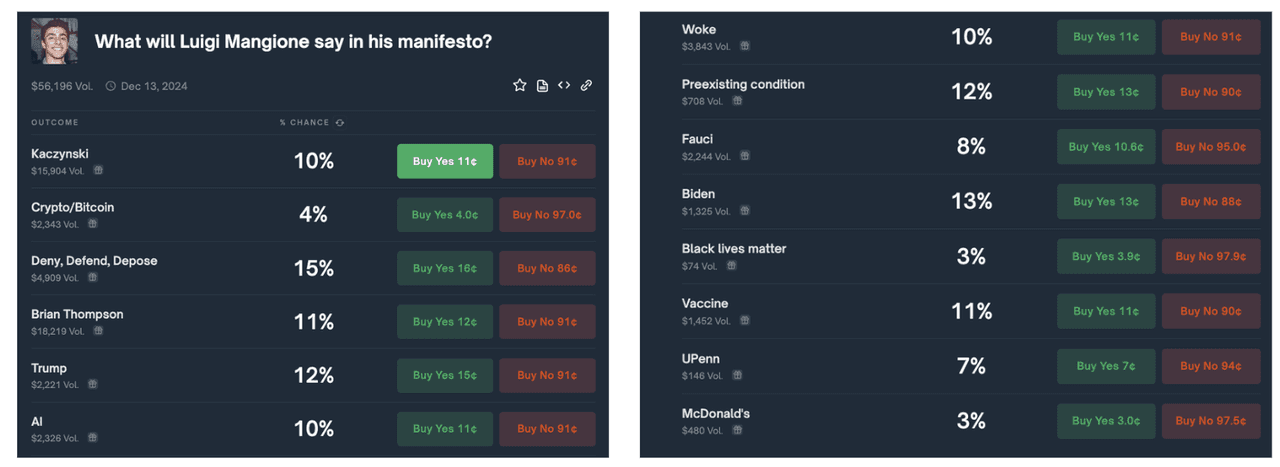The width and height of the screenshot is (1280, 467).
Task: Buy No on Trump at 91¢
Action: click(x=547, y=375)
